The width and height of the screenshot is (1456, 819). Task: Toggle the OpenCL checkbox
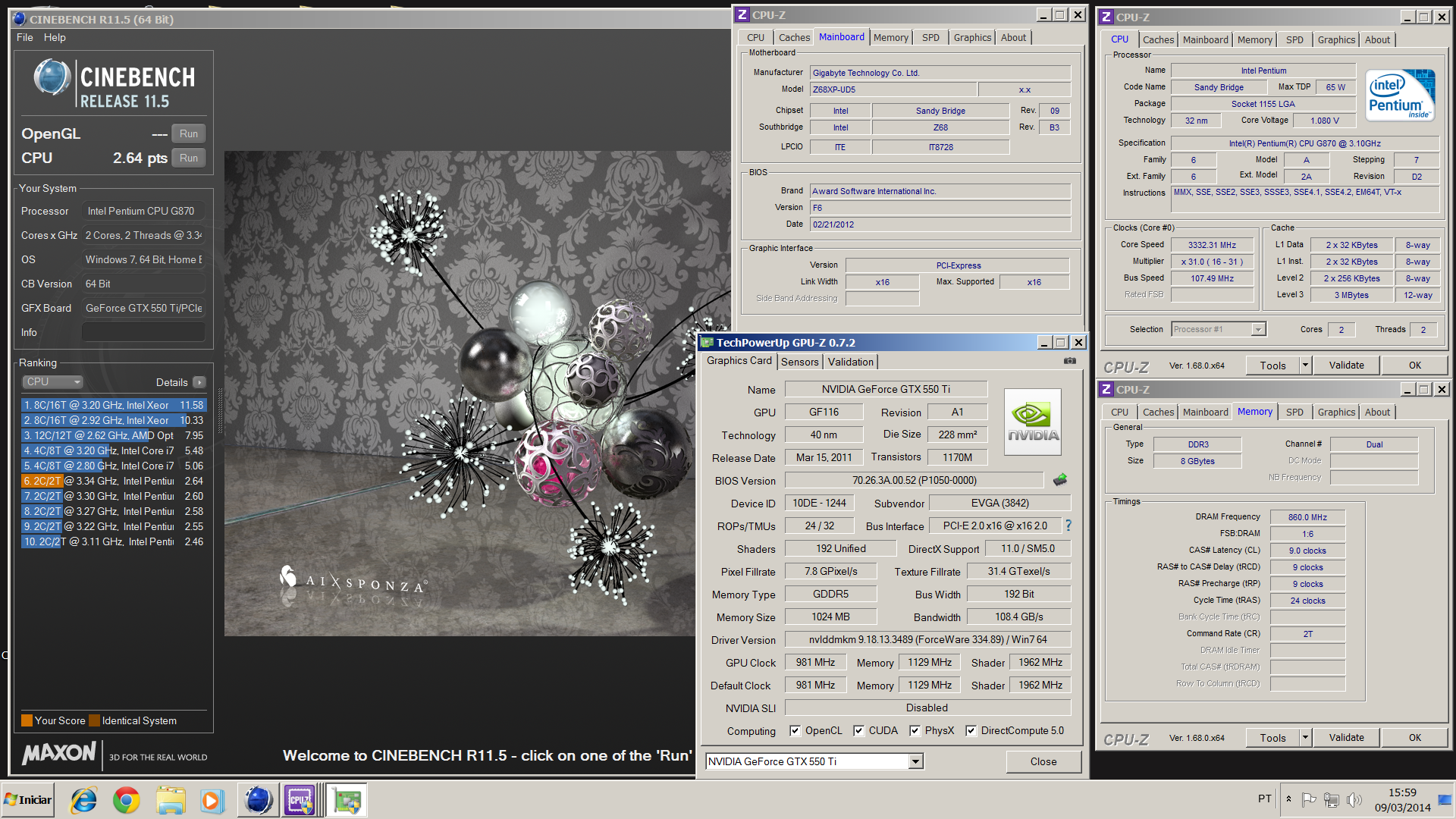coord(795,730)
